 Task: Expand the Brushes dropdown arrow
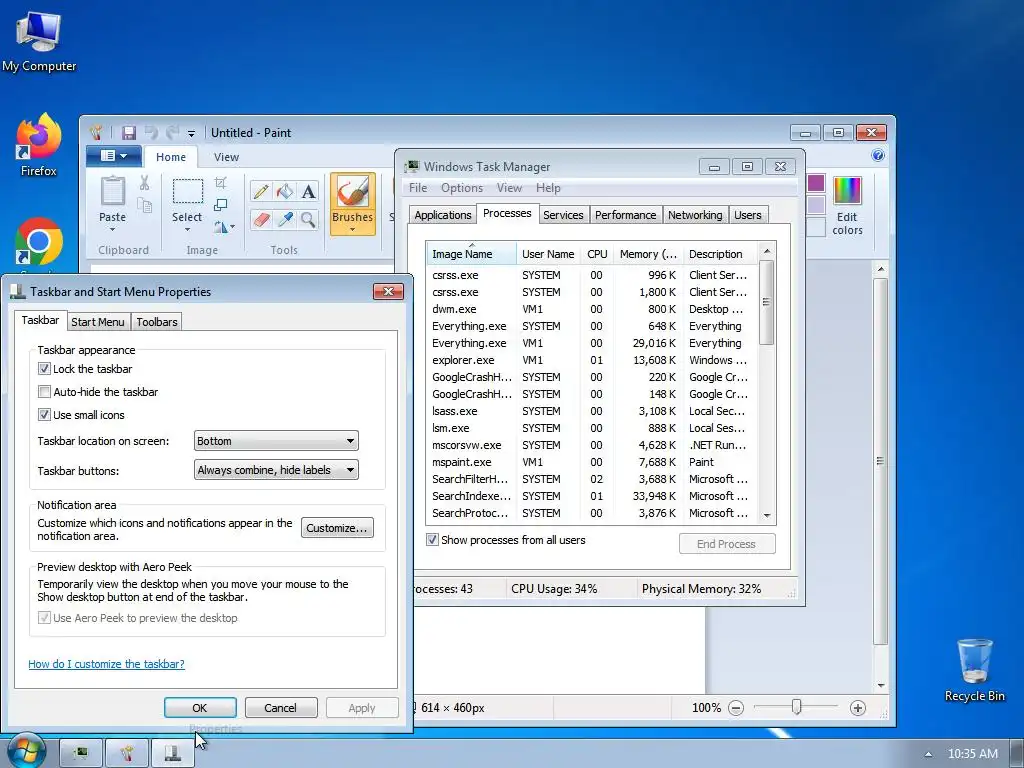point(353,229)
